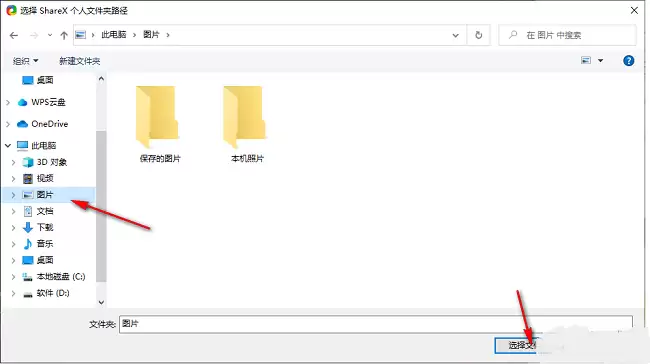Open the recent locations dropdown chevron
This screenshot has height=364, width=650.
click(50, 36)
